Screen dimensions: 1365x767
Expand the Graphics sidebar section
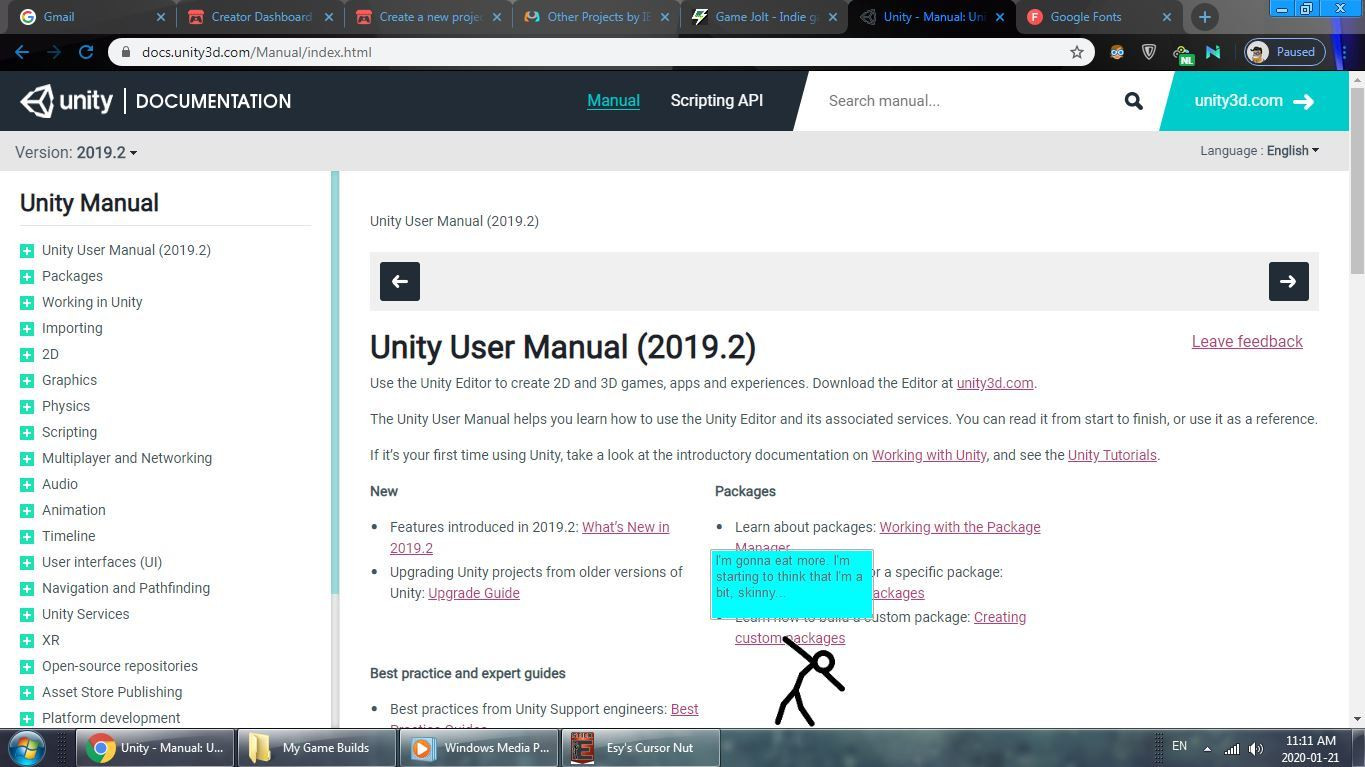27,380
